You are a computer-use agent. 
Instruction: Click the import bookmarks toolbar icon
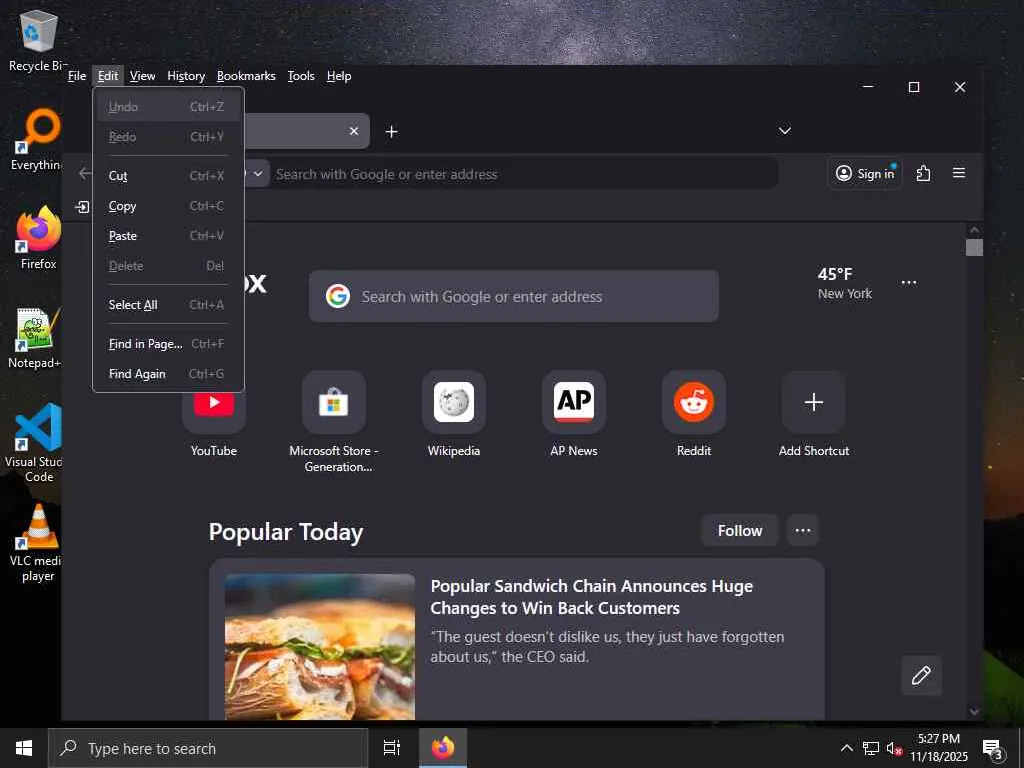point(82,207)
